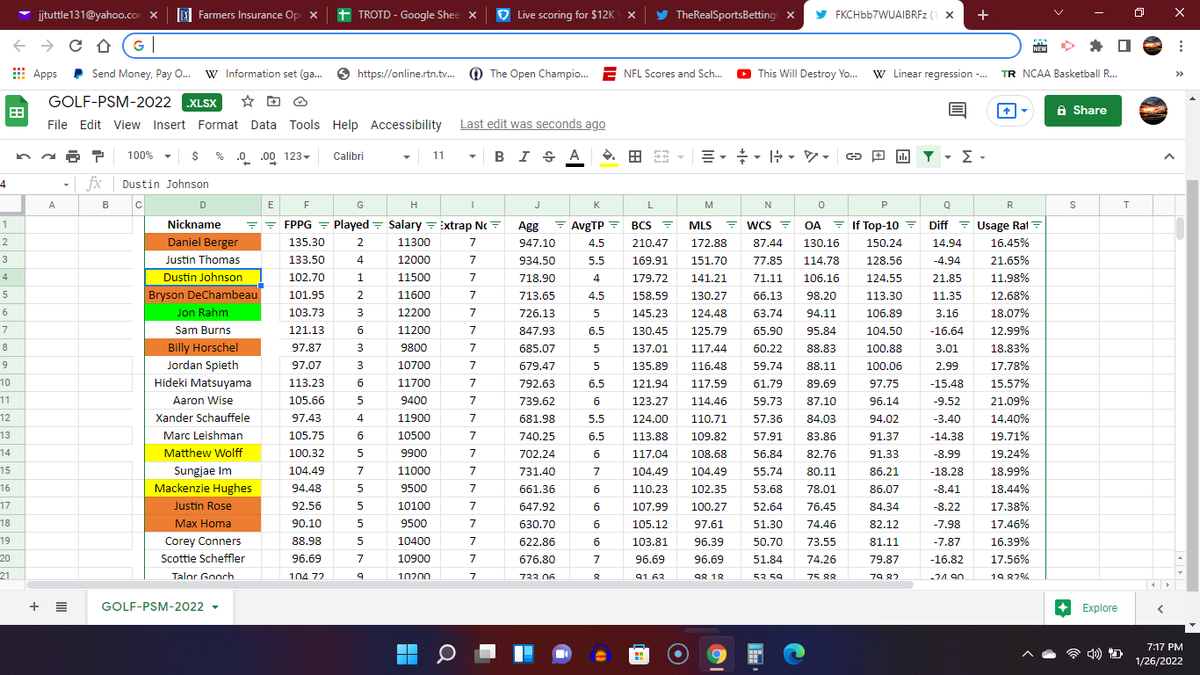The image size is (1200, 675).
Task: Toggle filter on If Top-10 header
Action: pos(912,225)
